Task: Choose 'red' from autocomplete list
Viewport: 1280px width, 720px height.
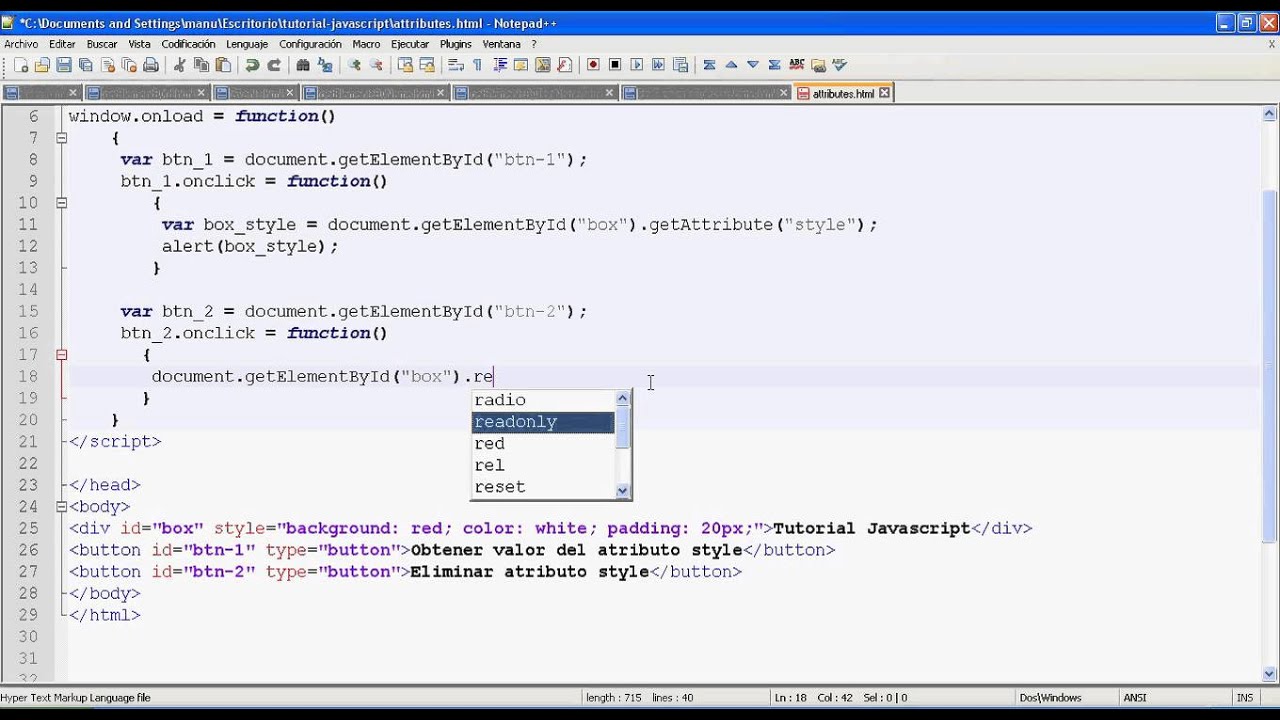Action: pos(543,444)
